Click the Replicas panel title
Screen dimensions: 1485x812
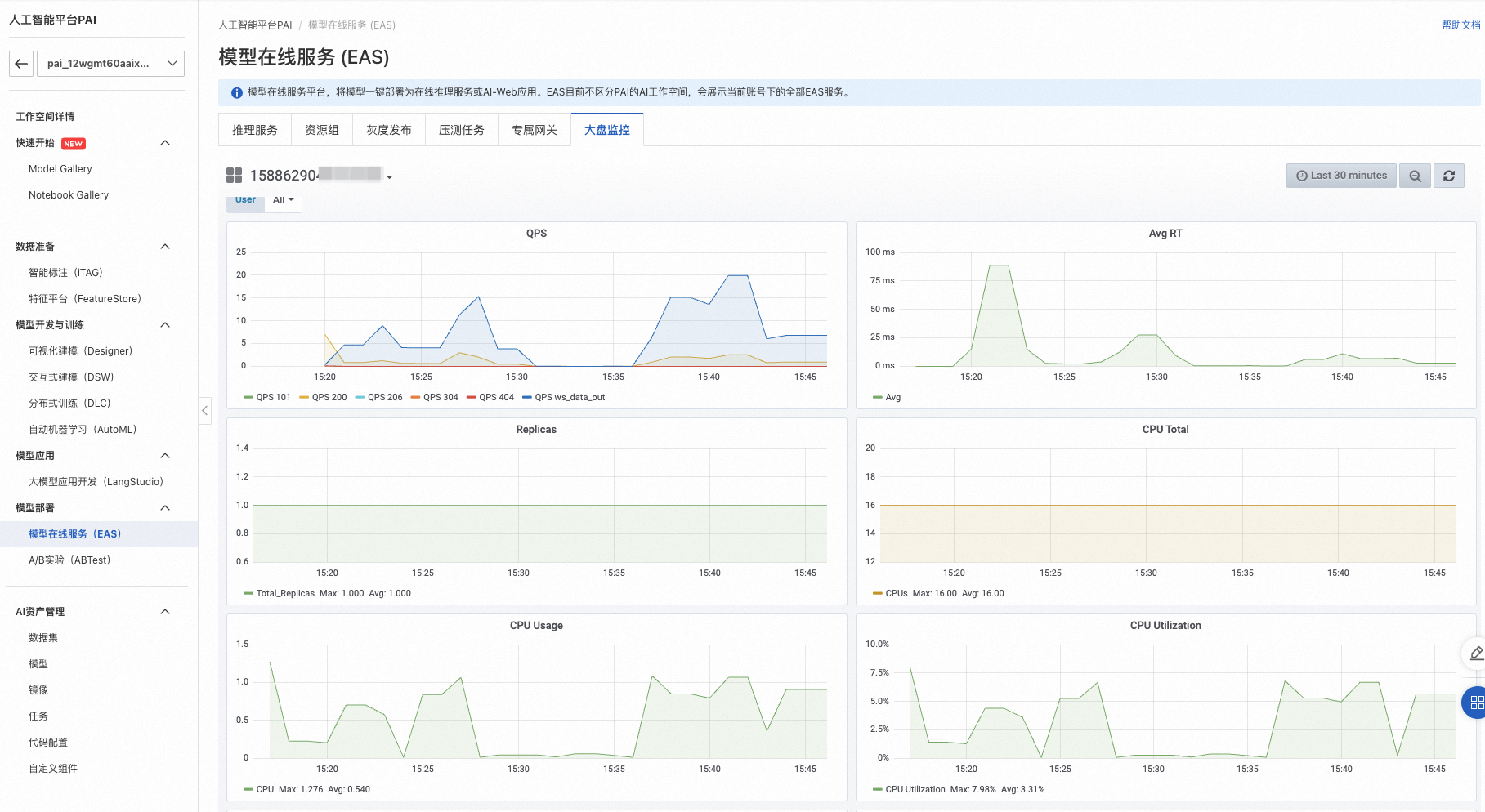[536, 430]
